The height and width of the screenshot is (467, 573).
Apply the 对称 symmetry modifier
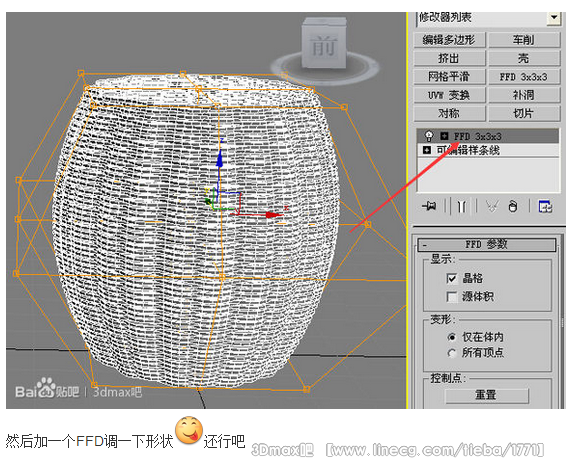[449, 114]
